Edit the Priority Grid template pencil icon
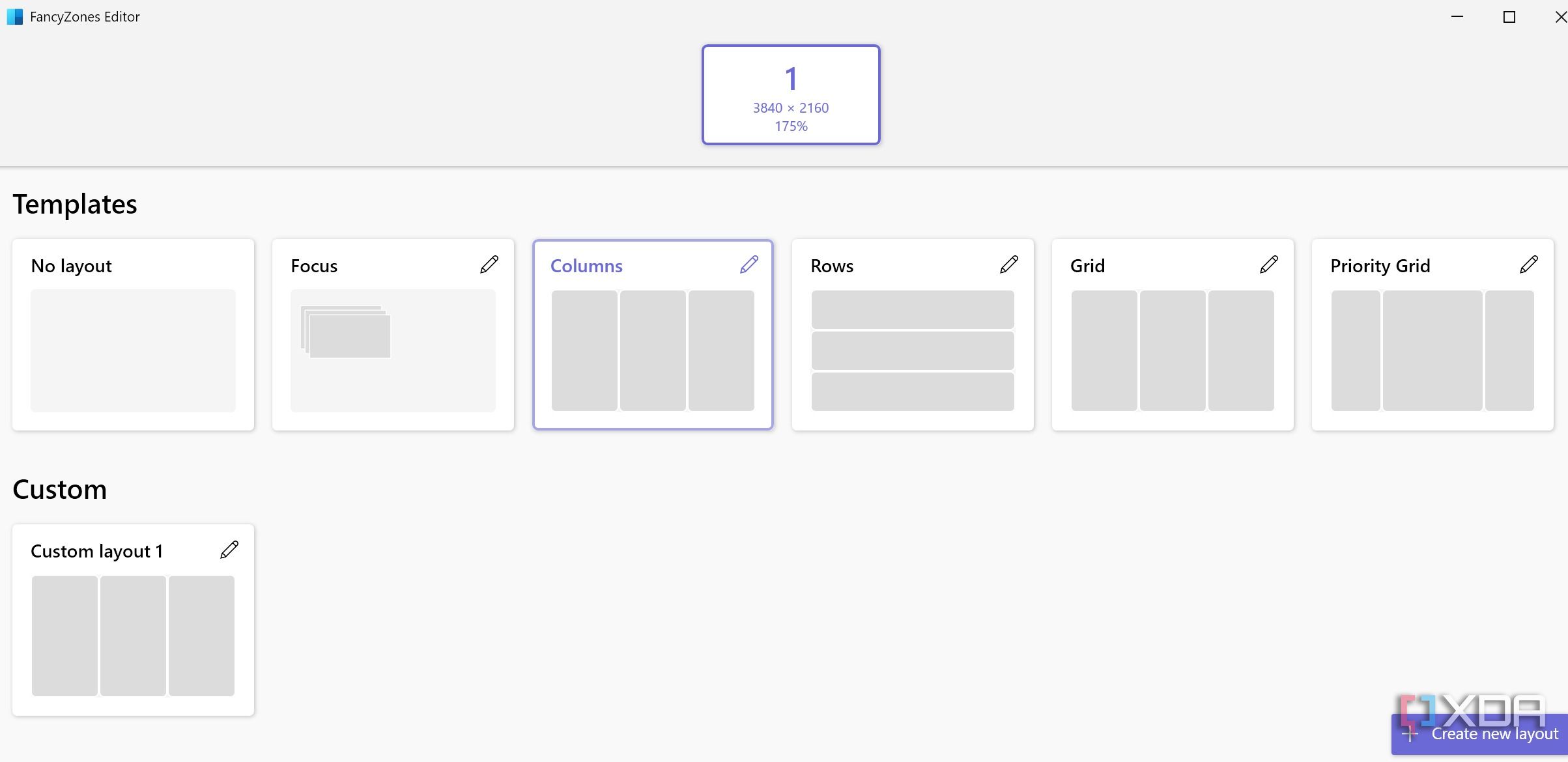This screenshot has height=762, width=1568. [x=1529, y=264]
